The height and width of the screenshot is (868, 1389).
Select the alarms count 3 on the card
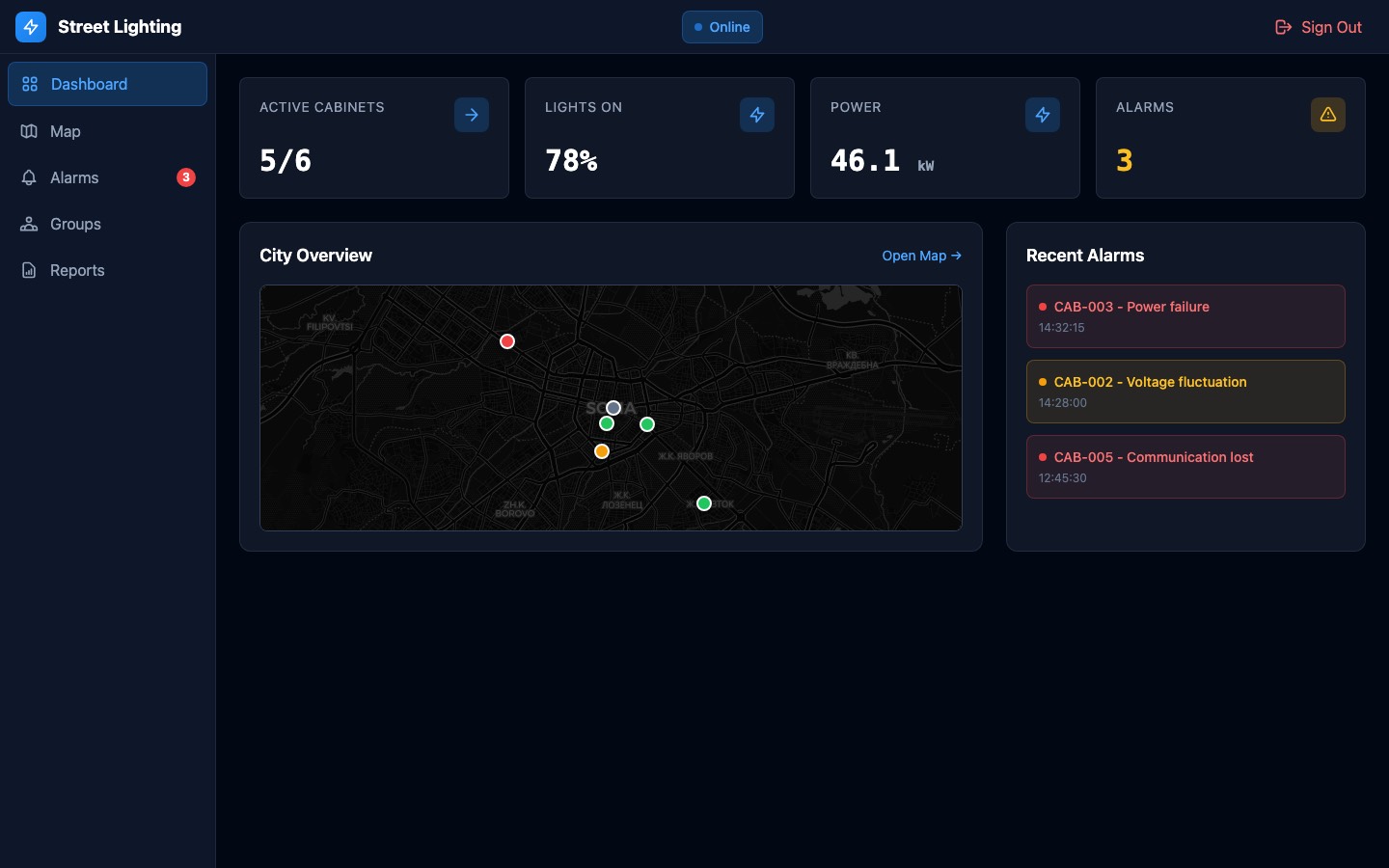(1125, 160)
